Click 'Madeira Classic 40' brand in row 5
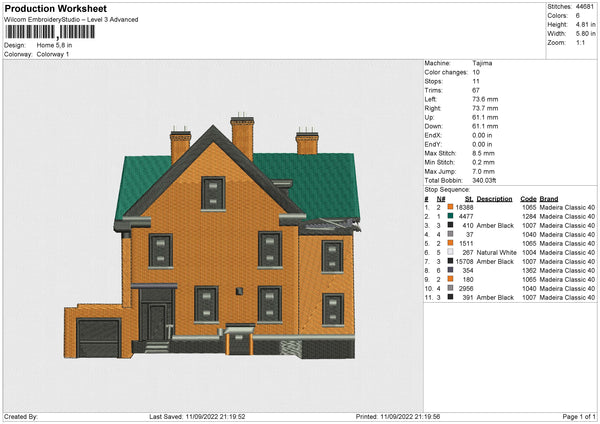This screenshot has width=600, height=424. (x=567, y=243)
